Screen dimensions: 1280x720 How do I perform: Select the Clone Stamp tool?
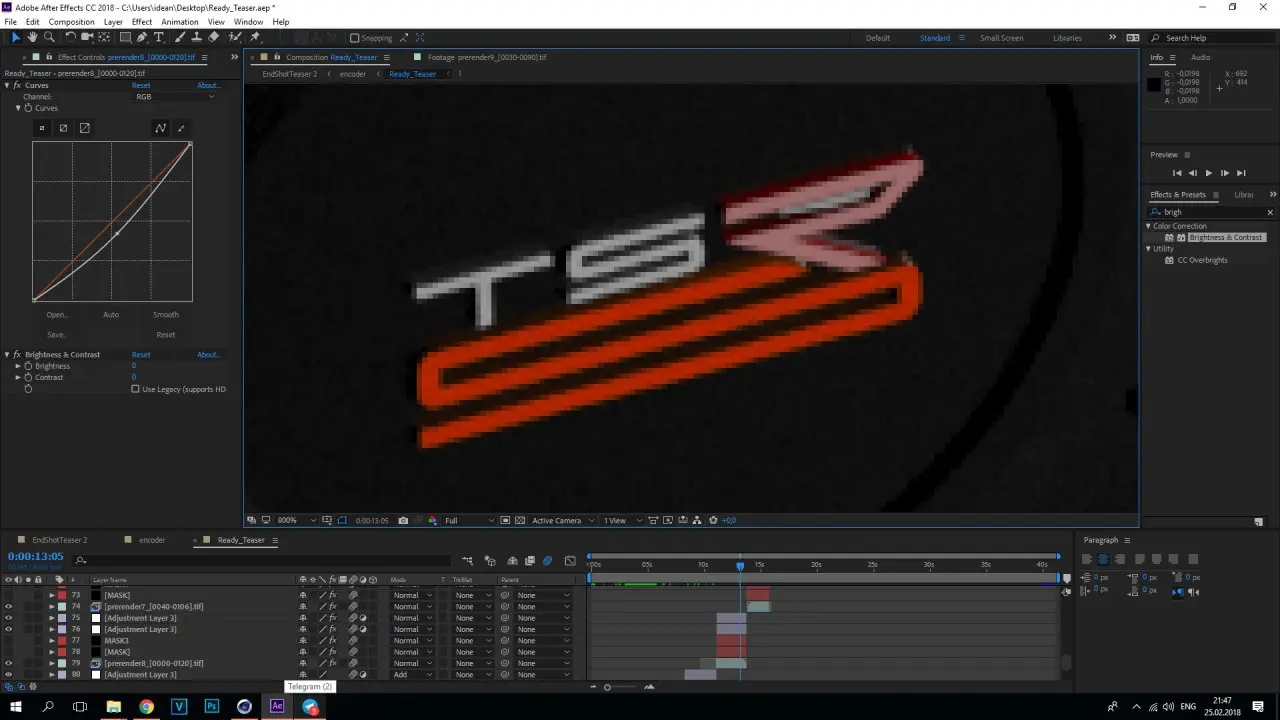(197, 38)
